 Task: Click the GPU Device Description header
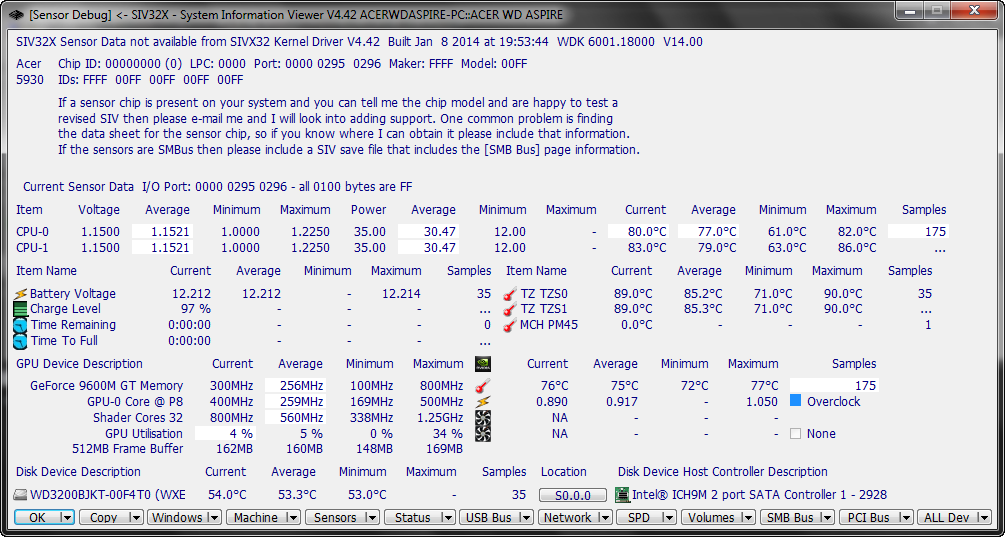[79, 364]
